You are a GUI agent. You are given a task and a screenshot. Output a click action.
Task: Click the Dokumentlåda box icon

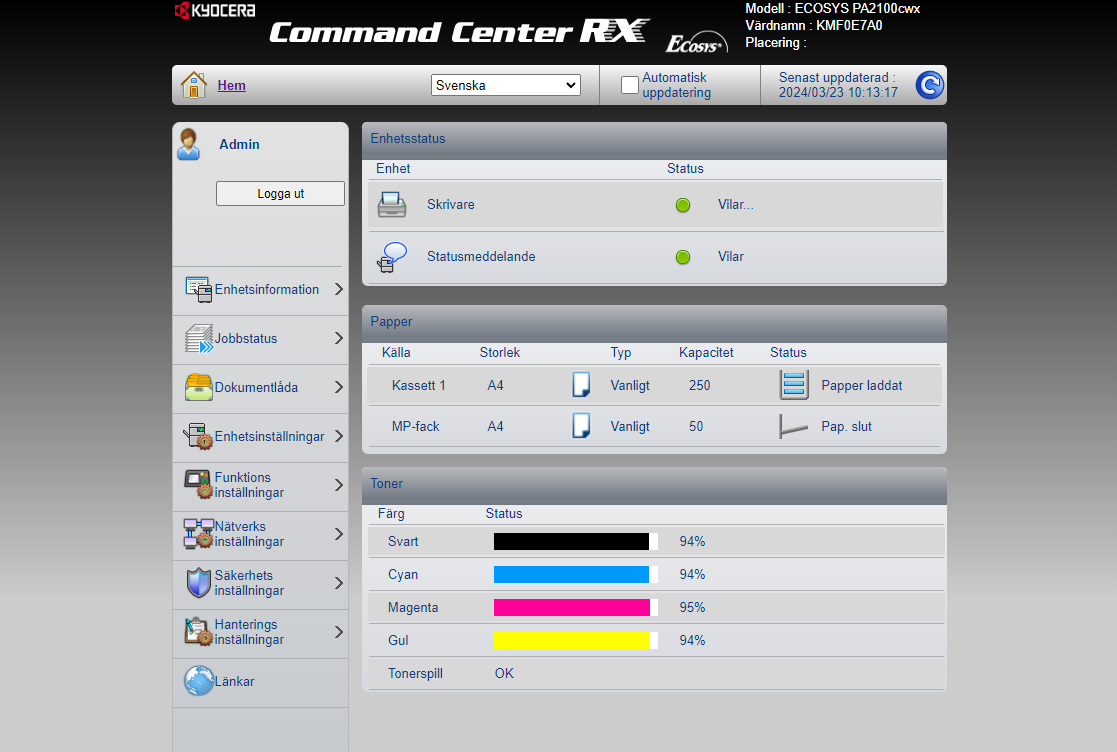198,388
